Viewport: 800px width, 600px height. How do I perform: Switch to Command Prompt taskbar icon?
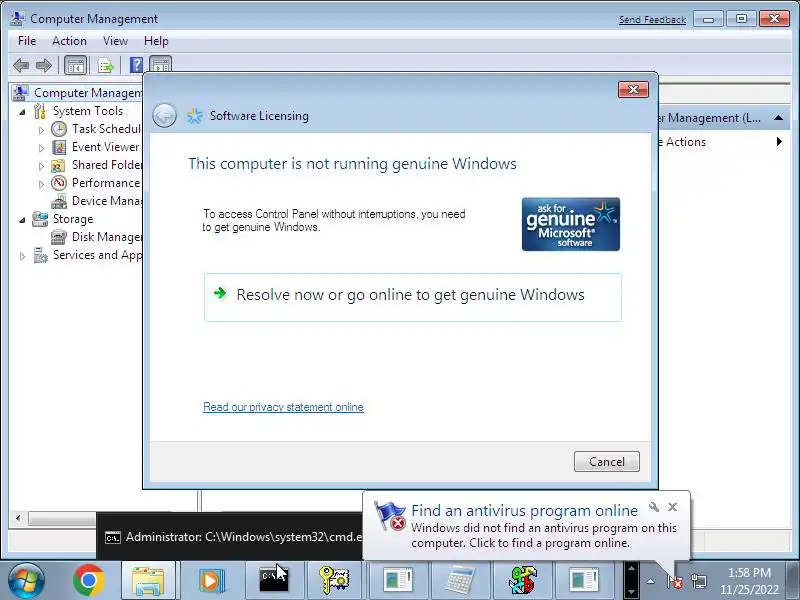click(274, 581)
